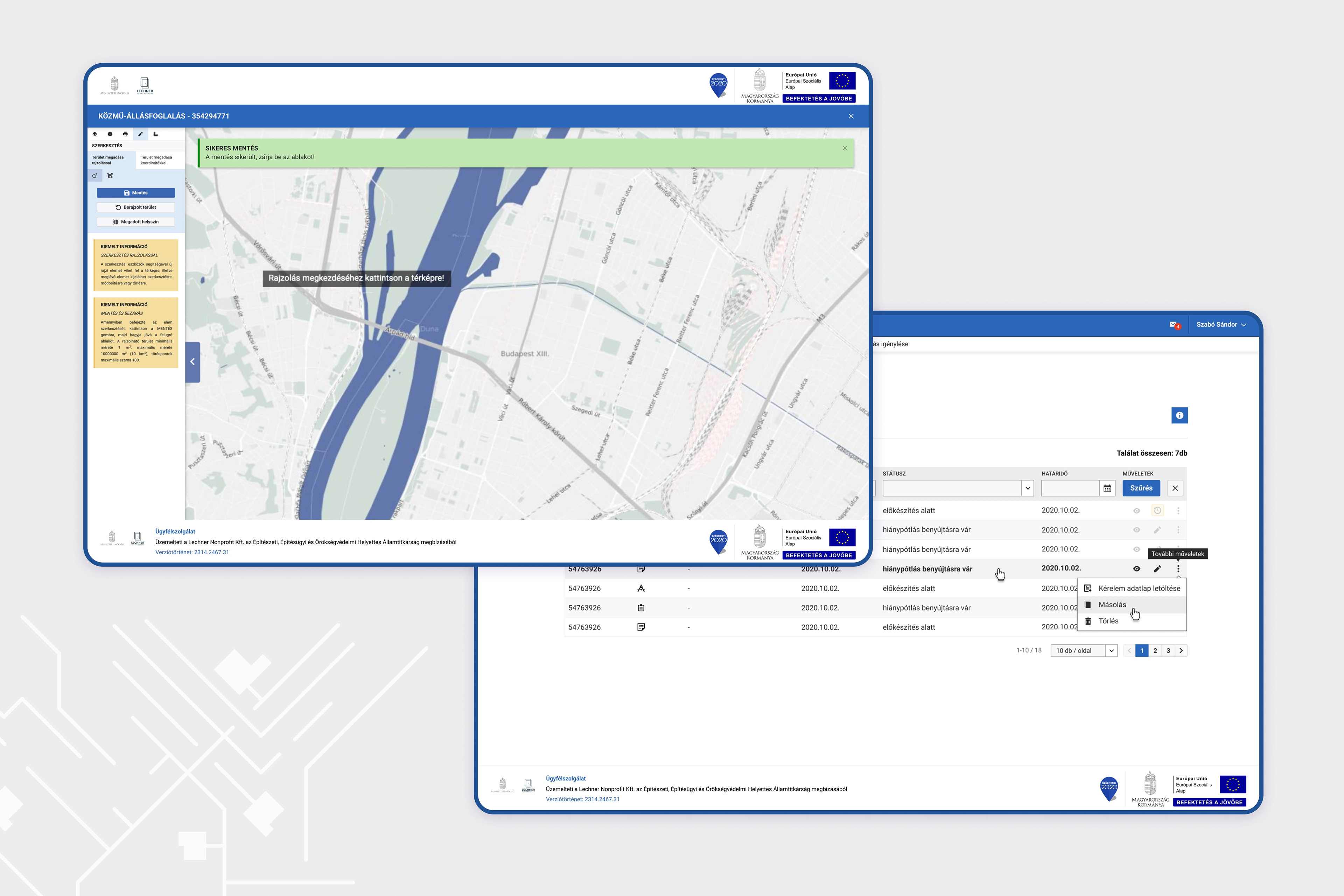Open the mail notifications icon
1344x896 pixels.
click(1174, 325)
